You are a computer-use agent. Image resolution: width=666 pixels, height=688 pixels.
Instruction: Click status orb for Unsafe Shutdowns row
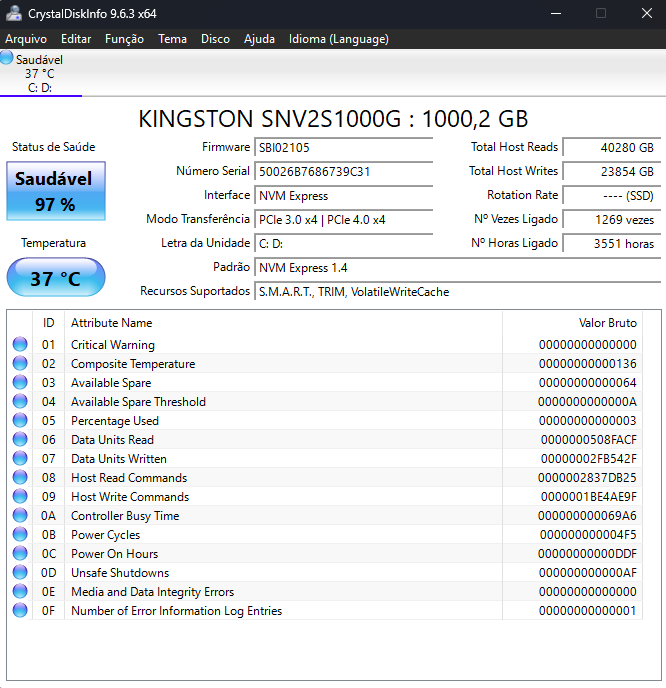pos(20,573)
